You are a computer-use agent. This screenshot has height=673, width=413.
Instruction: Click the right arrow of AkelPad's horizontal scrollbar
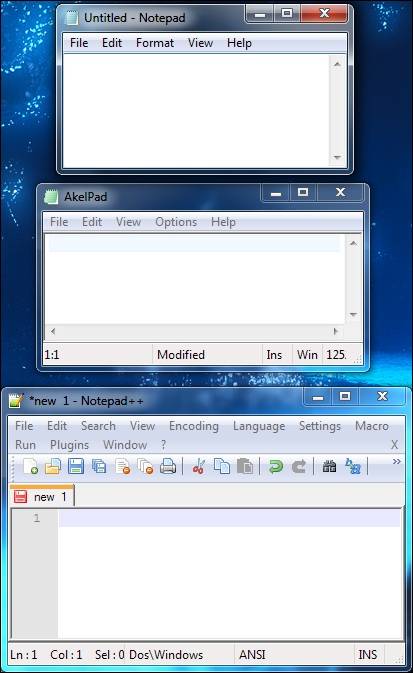(x=336, y=331)
